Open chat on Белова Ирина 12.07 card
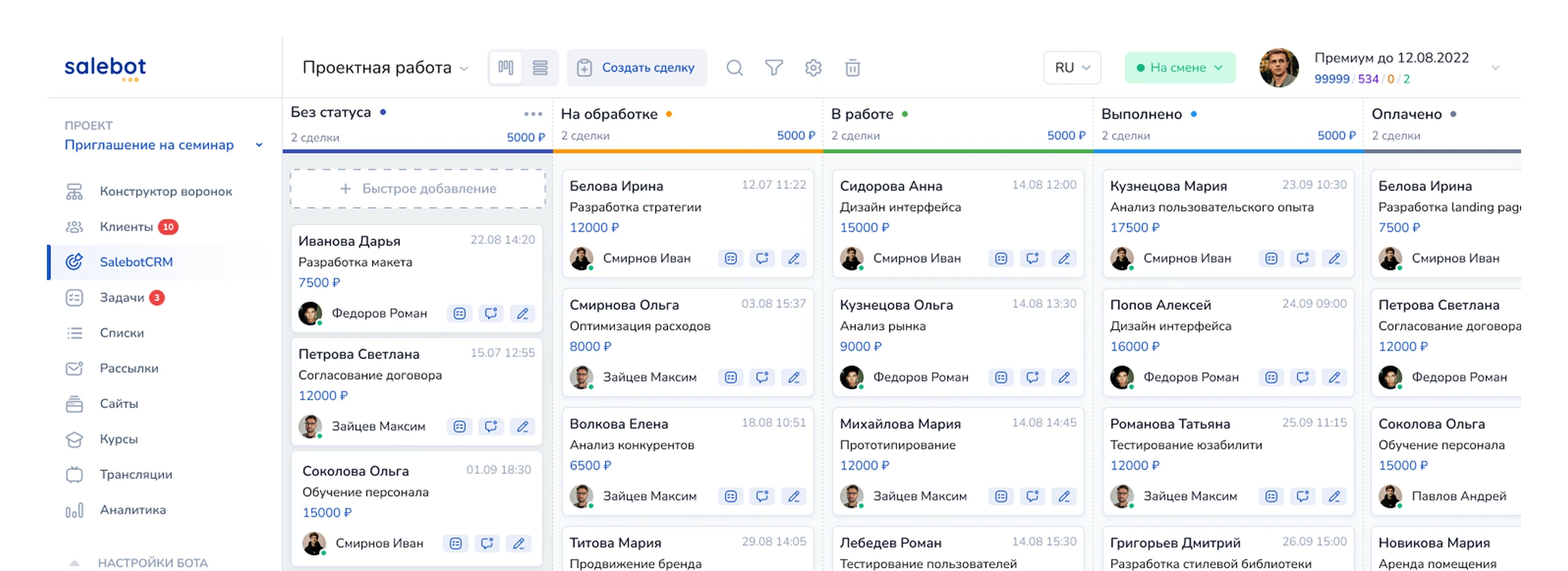Screen dimensions: 1568x571 763,259
